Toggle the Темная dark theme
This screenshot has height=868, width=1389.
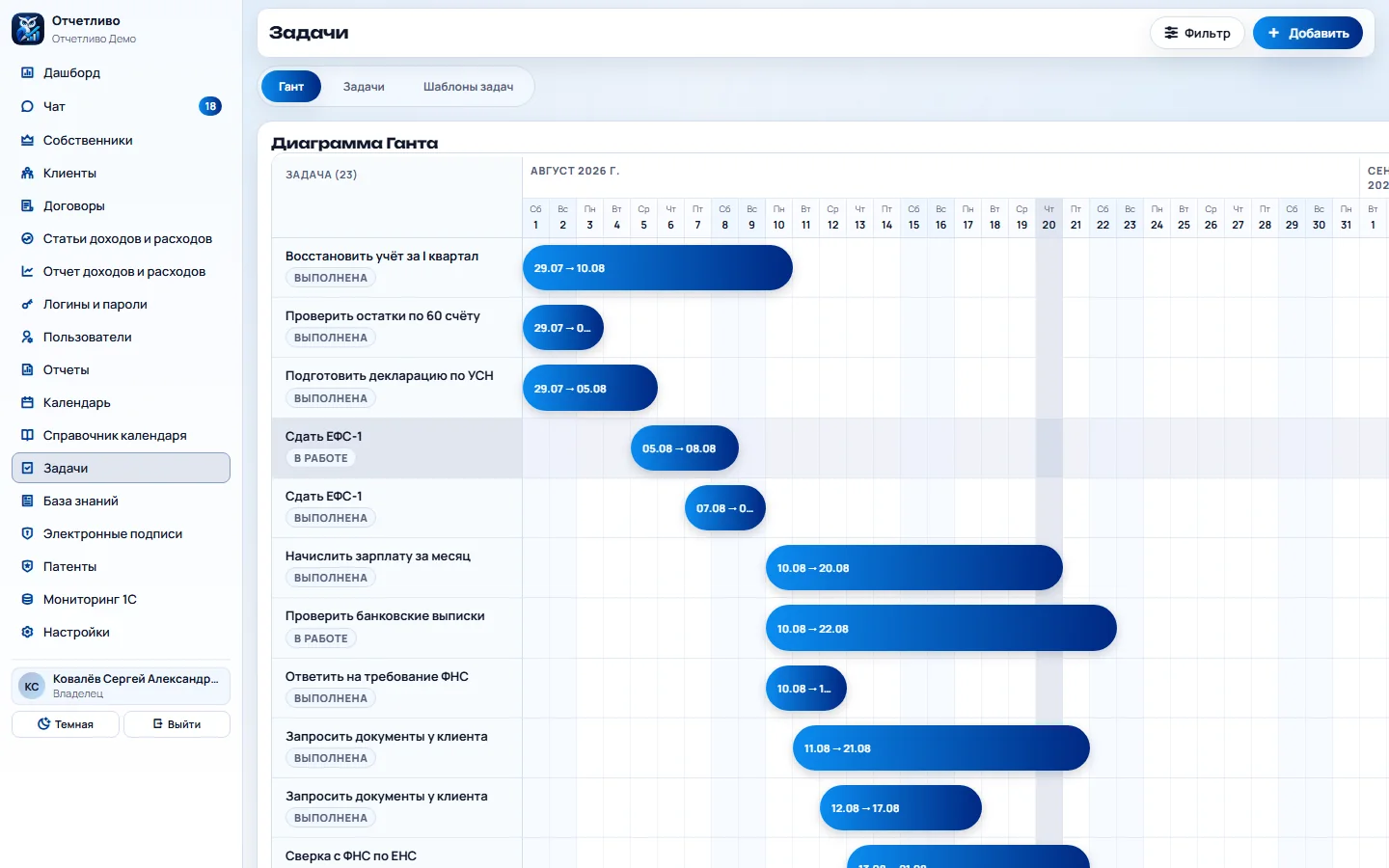tap(66, 724)
